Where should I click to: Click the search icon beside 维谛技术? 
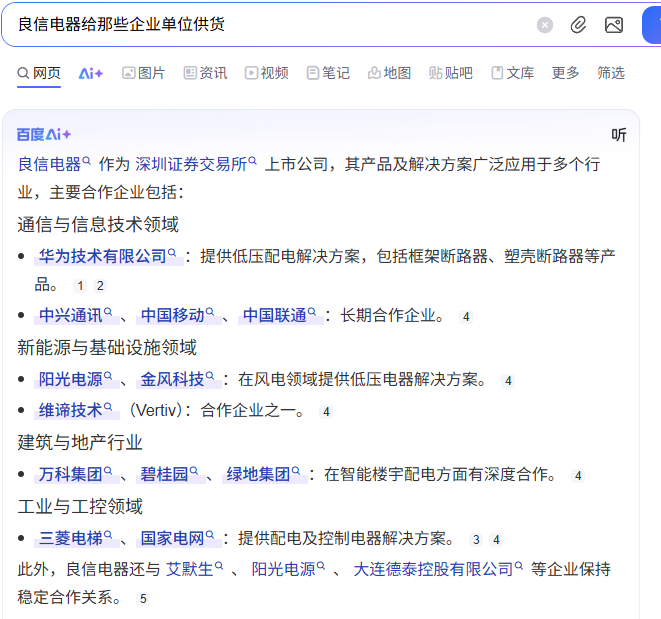pos(108,406)
